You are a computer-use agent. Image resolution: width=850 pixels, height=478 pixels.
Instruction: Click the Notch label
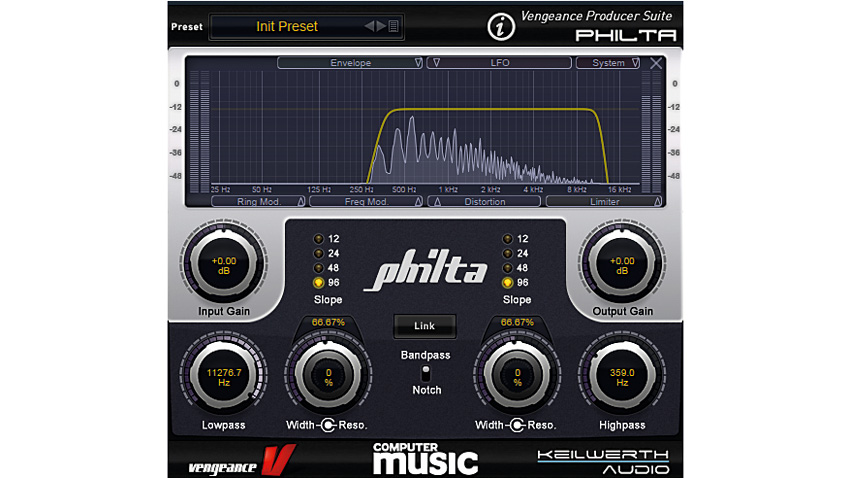(x=427, y=390)
